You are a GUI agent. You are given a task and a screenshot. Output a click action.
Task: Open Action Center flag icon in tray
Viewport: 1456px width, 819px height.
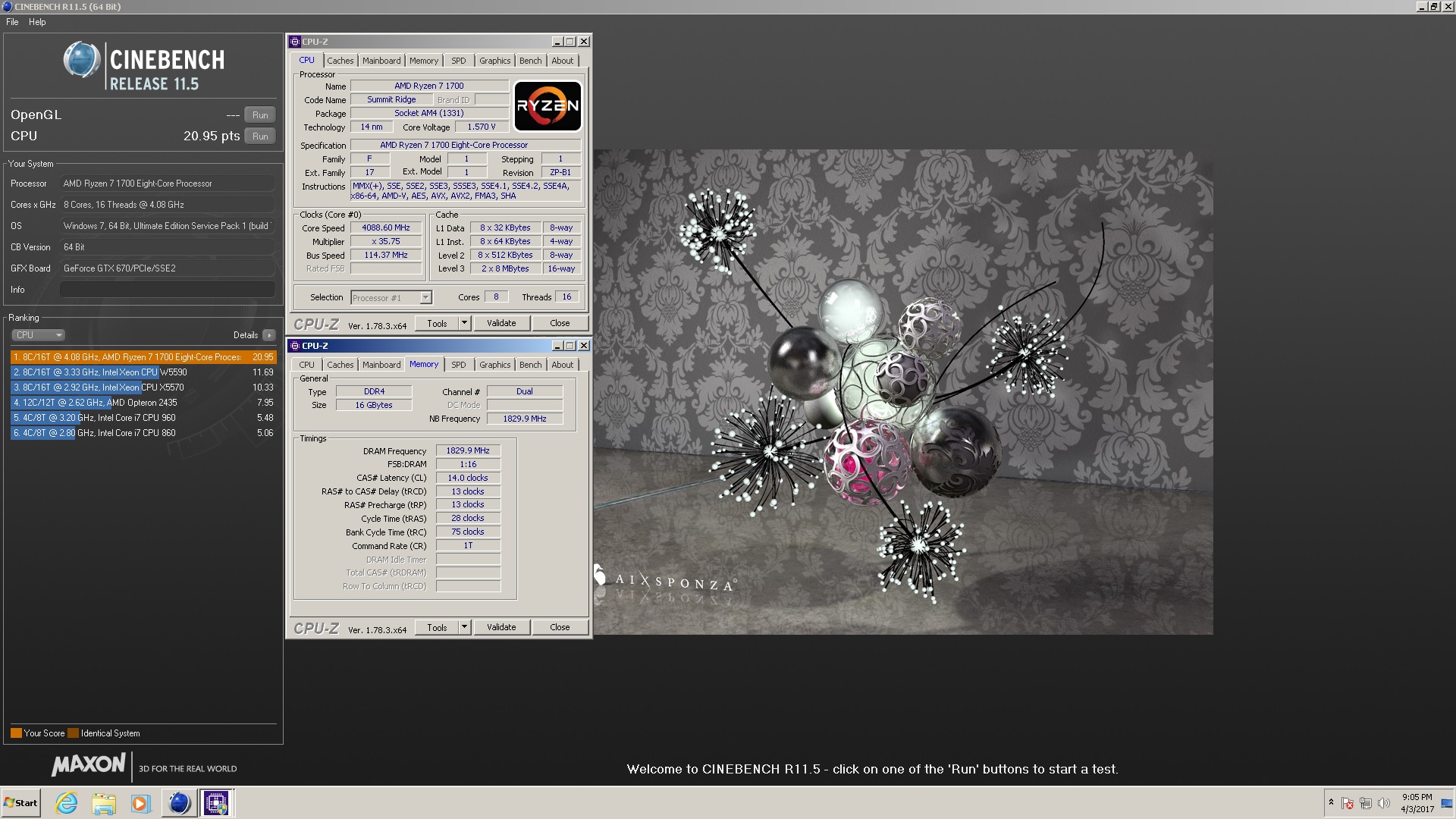(1348, 803)
